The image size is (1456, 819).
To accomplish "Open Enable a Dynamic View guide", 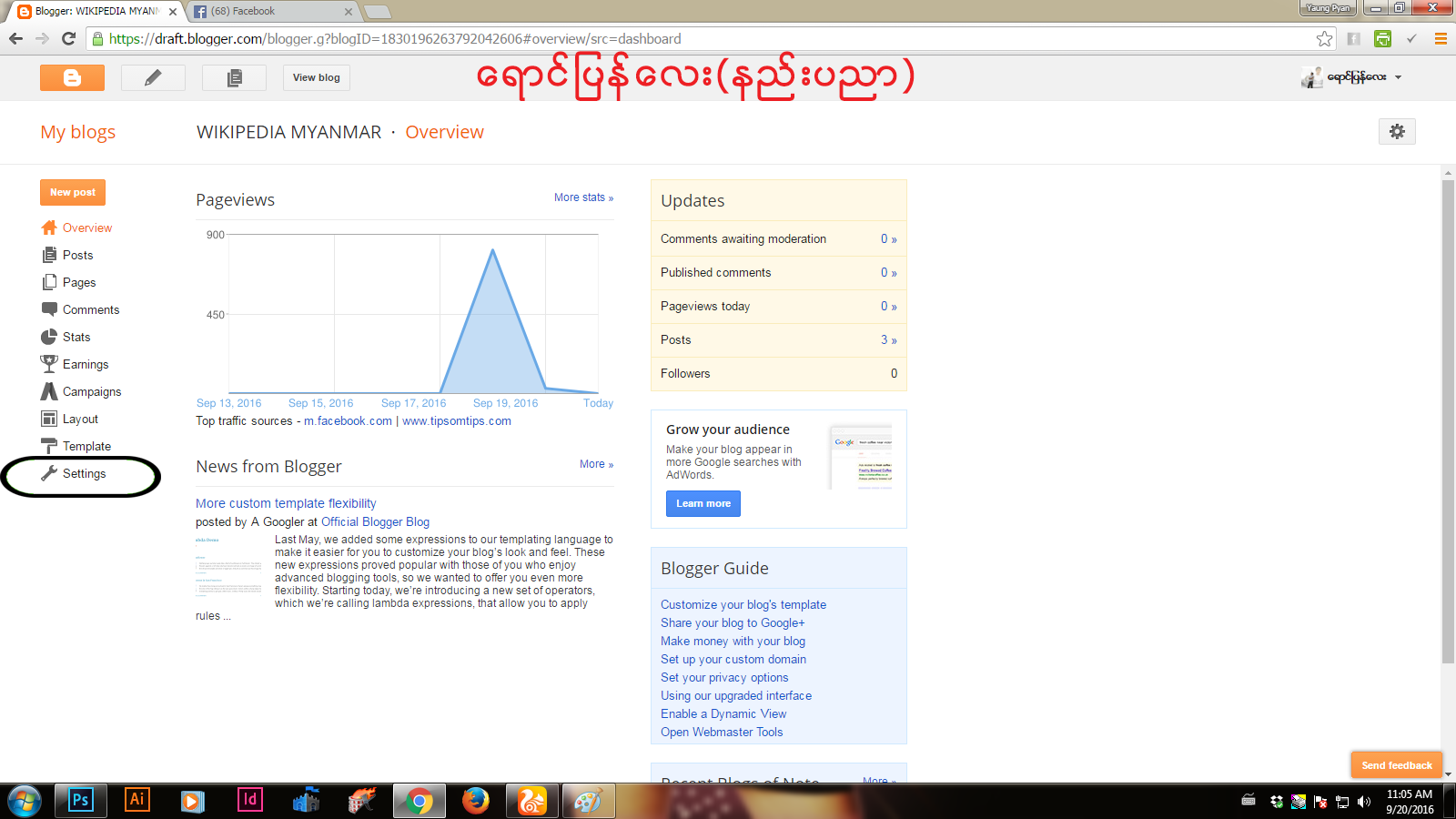I will click(723, 714).
